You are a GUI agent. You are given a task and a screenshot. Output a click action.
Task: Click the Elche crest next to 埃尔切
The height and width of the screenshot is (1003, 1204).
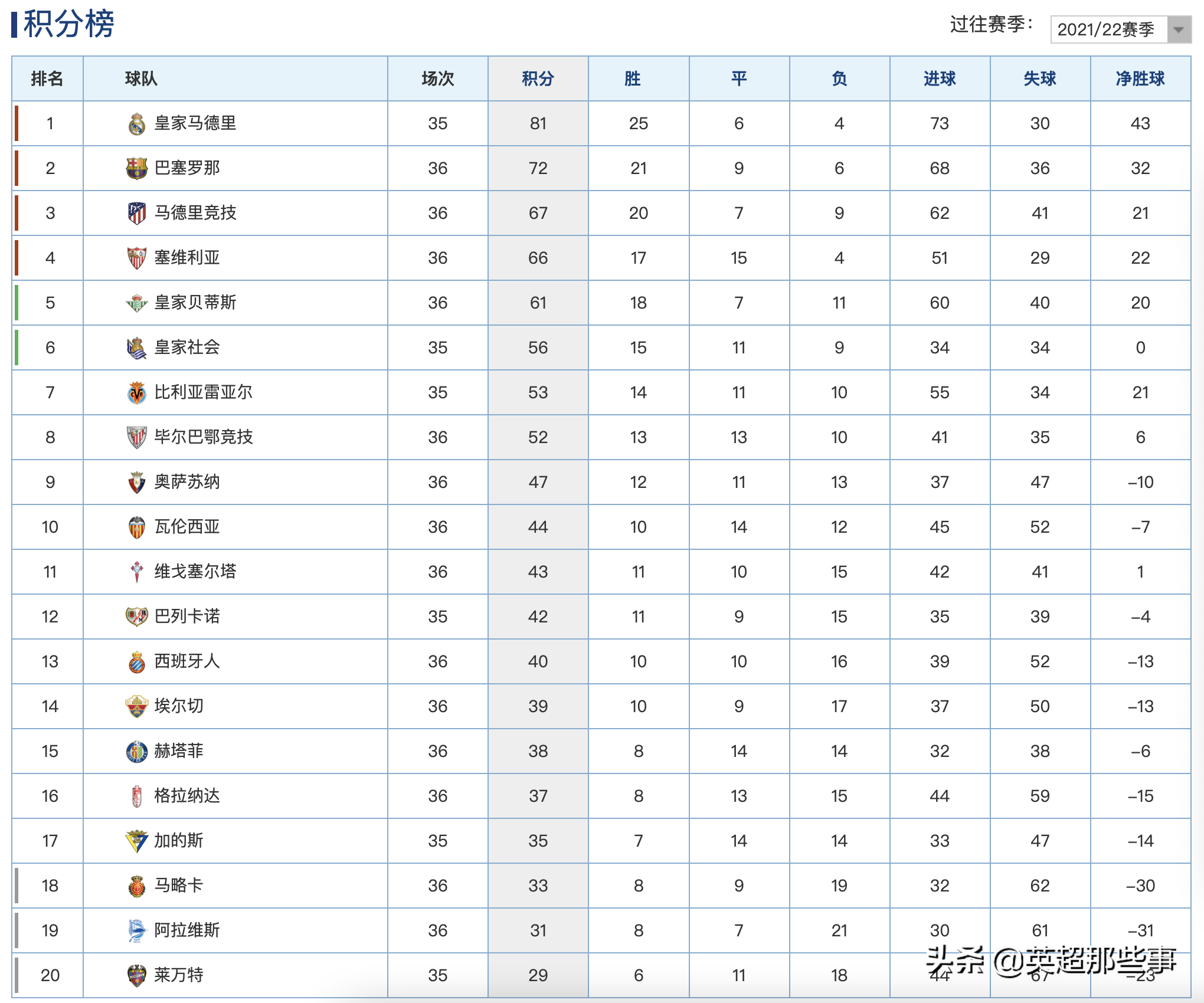click(137, 707)
